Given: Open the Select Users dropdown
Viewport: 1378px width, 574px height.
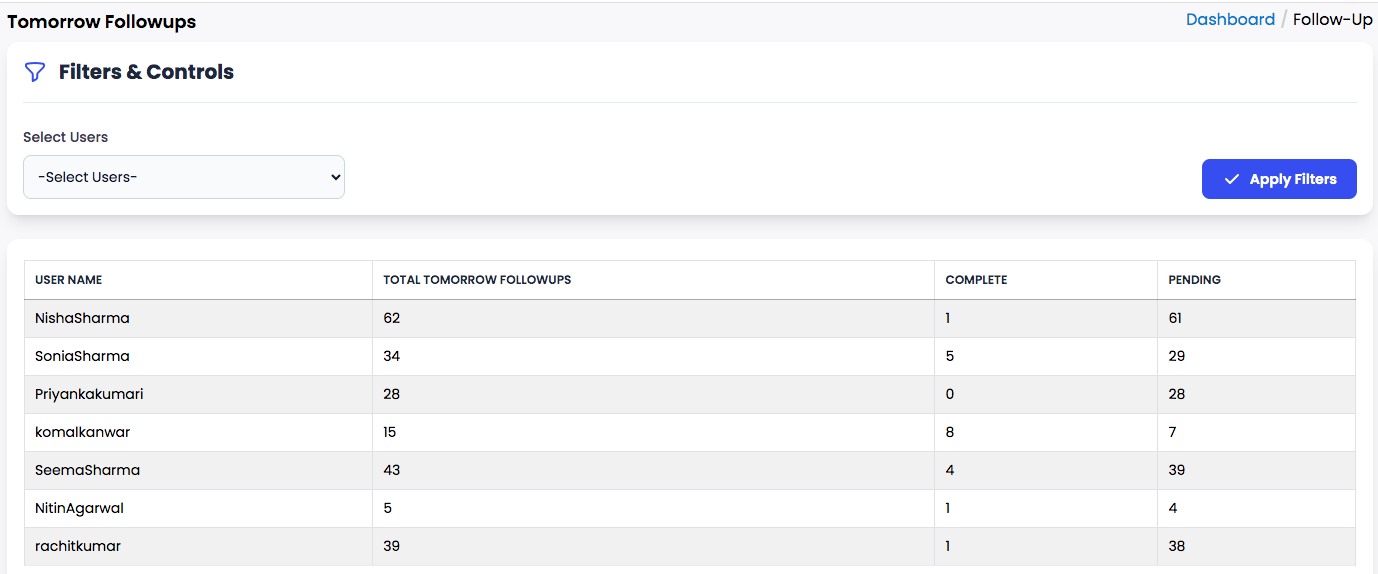Looking at the screenshot, I should tap(184, 177).
